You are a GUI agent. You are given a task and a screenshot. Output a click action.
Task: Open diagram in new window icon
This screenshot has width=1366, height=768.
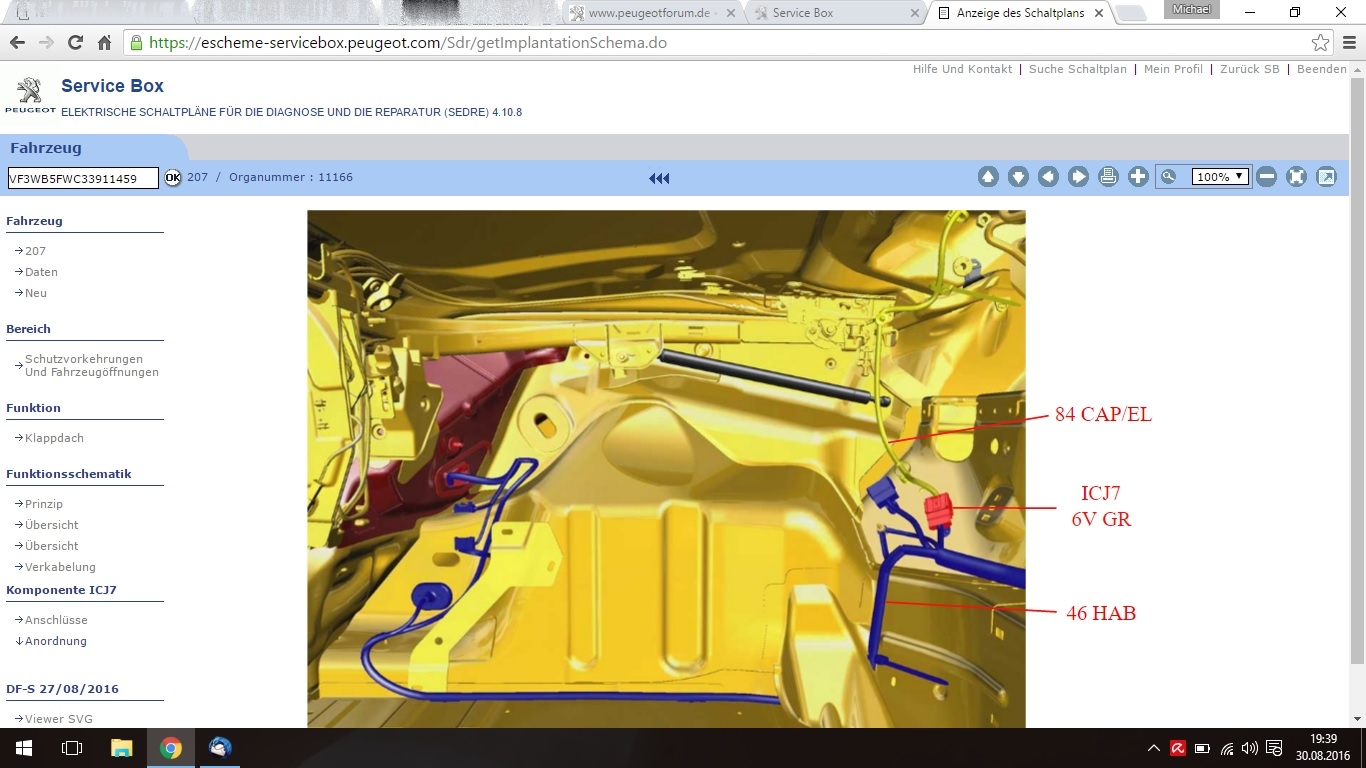[x=1327, y=177]
